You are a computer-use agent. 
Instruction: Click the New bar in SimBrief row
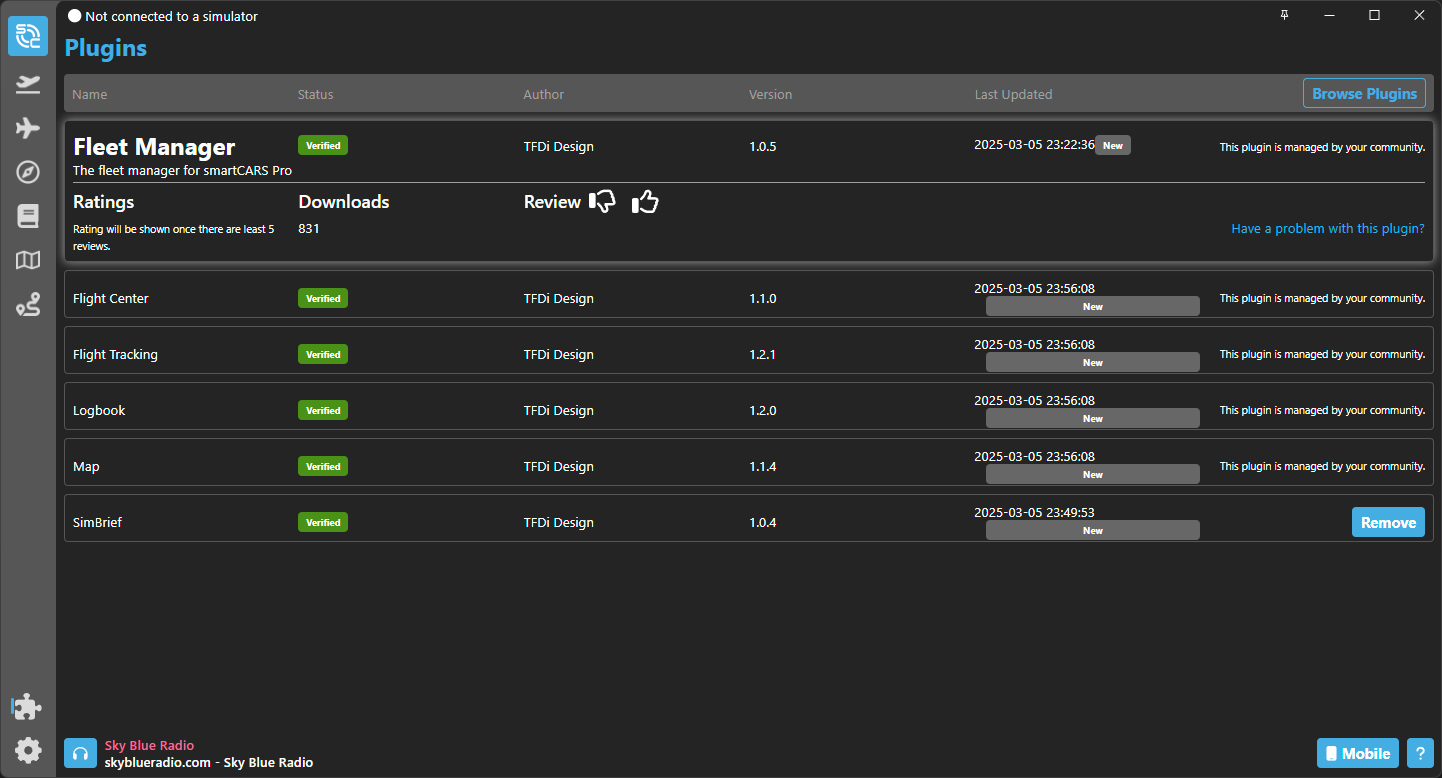[x=1093, y=530]
